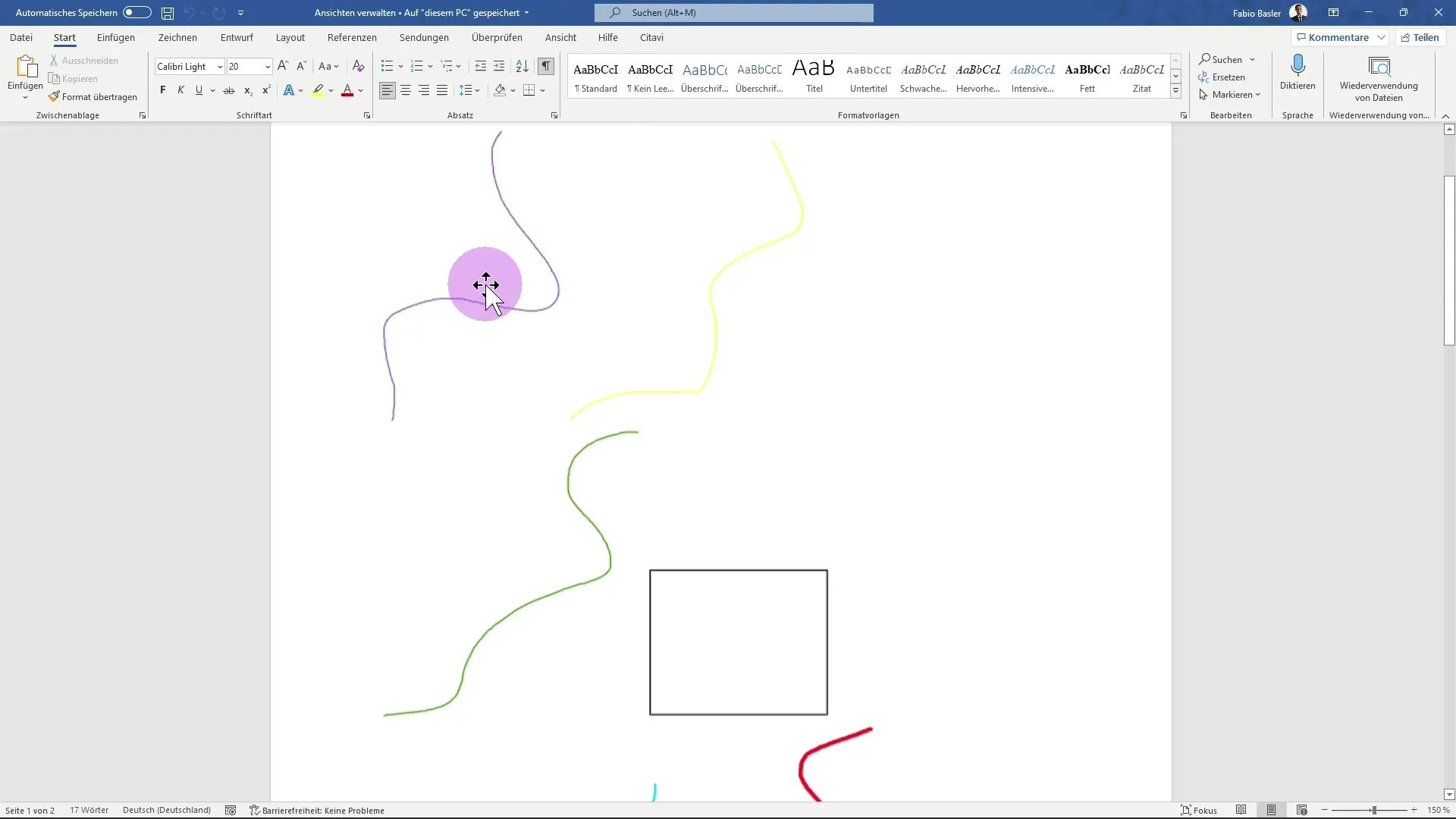Open the Zeichnen ribbon tab
The image size is (1456, 819).
177,37
